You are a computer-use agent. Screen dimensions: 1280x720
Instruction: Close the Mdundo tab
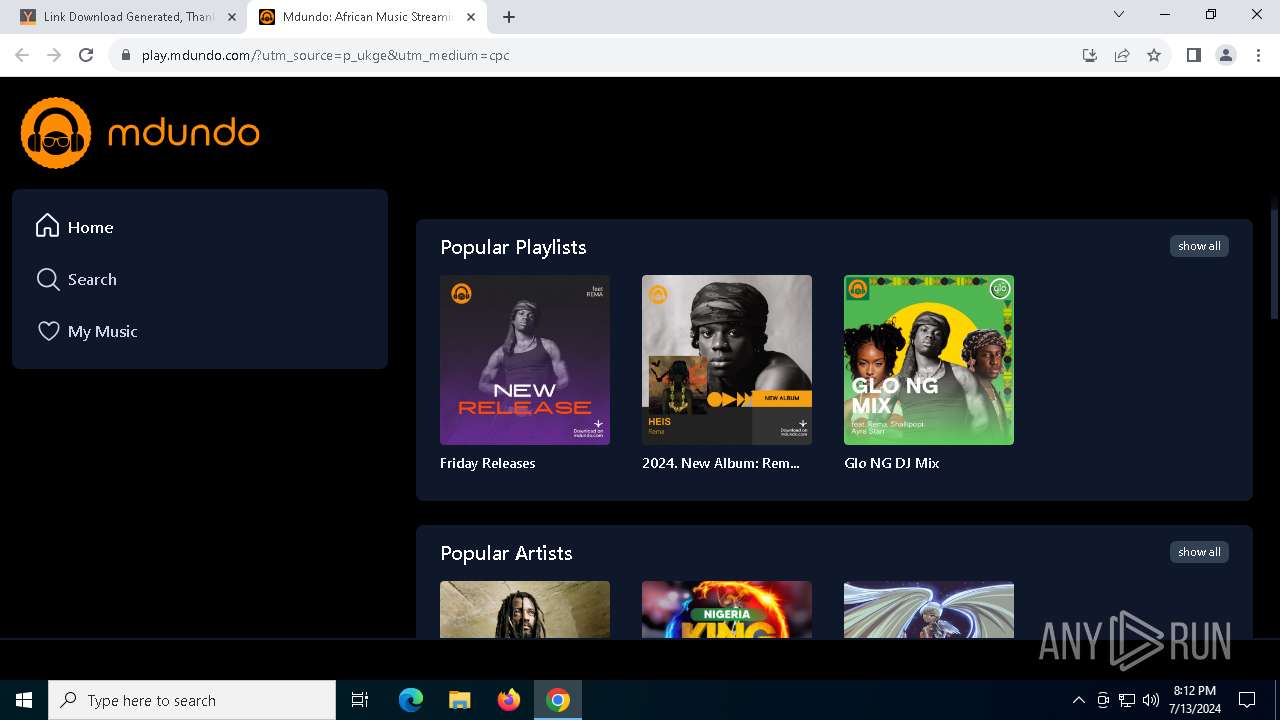[x=472, y=17]
